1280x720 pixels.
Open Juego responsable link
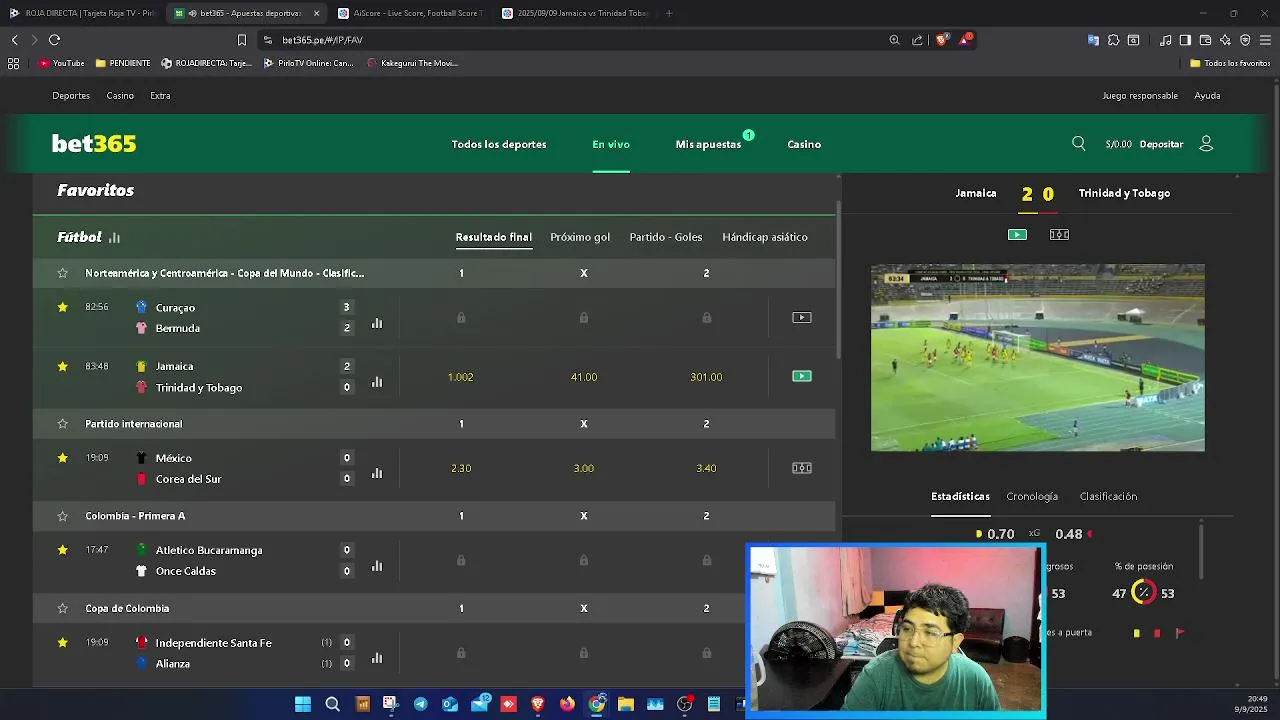[1140, 96]
